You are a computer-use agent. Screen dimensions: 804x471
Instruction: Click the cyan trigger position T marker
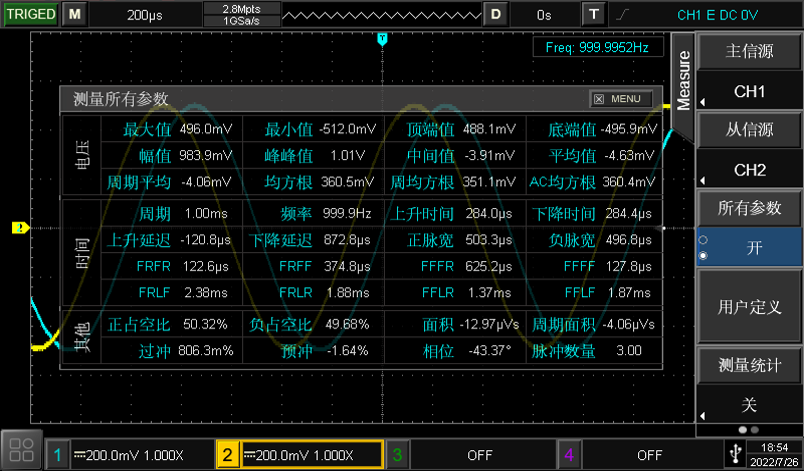click(x=382, y=39)
